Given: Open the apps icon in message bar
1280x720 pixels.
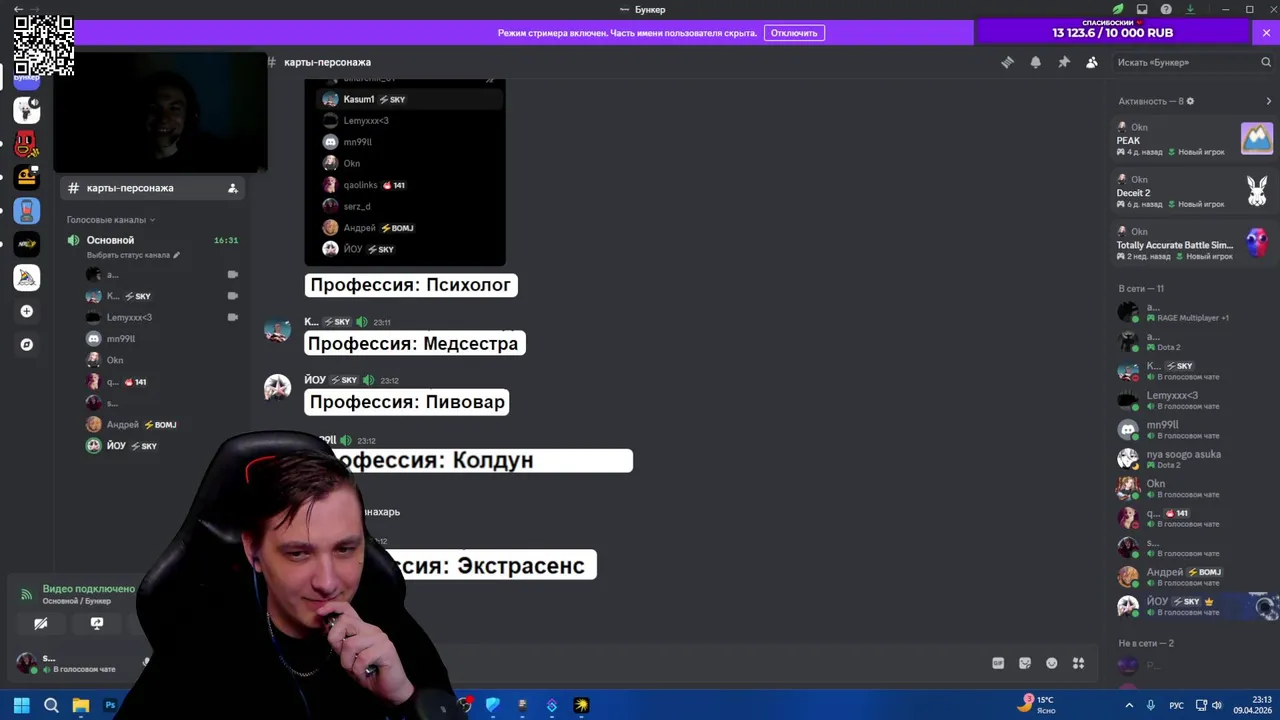Looking at the screenshot, I should point(1079,663).
